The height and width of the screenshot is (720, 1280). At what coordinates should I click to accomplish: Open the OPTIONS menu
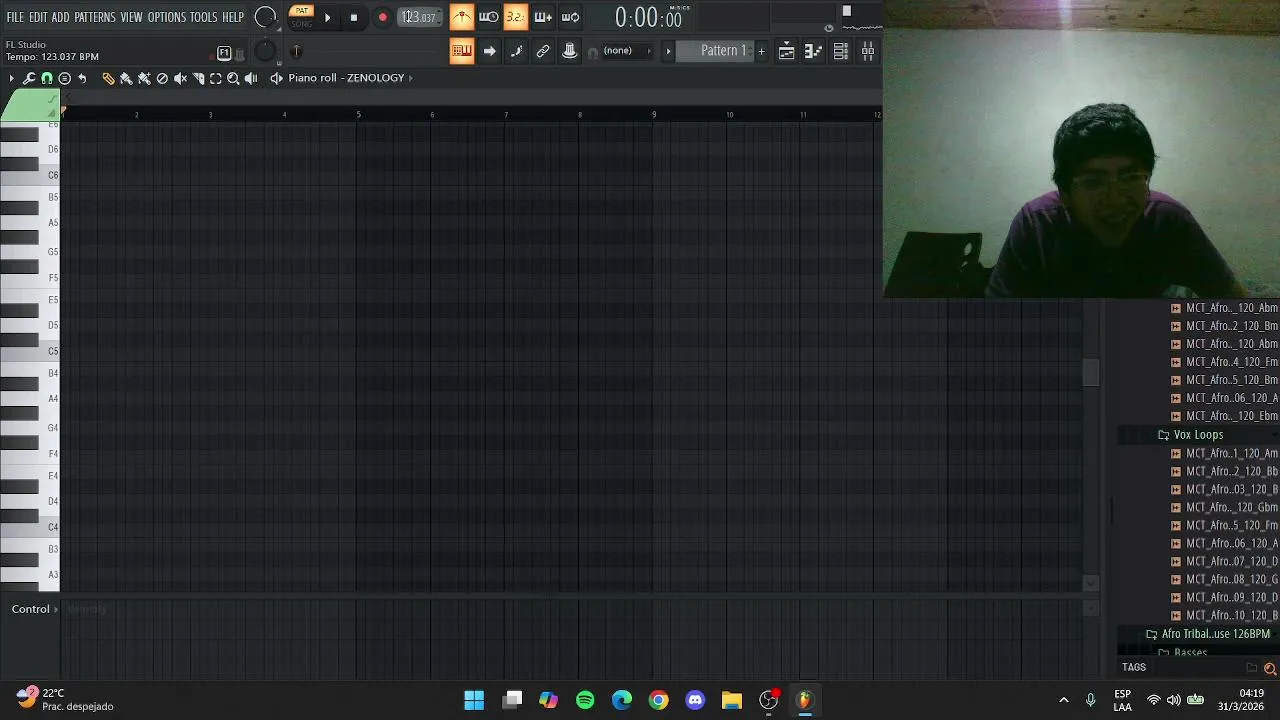coord(167,17)
